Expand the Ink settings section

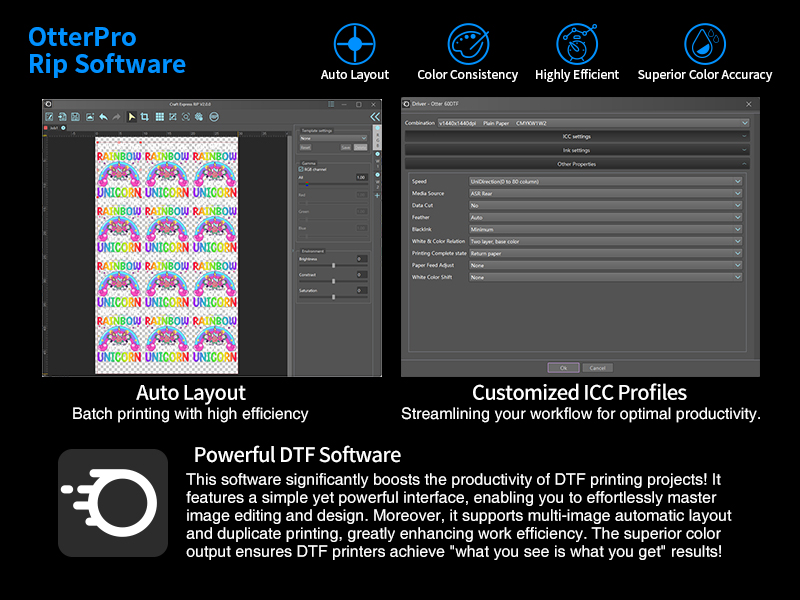576,150
